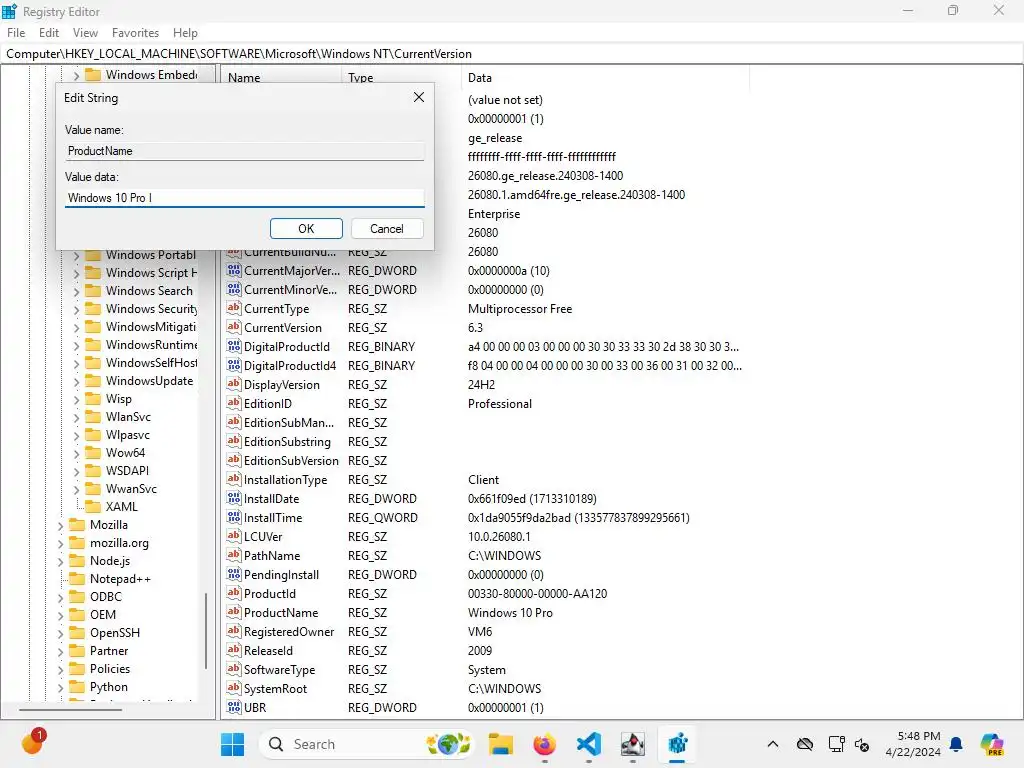Screen dimensions: 1024x768
Task: Select the UBR DWORD value icon
Action: click(234, 707)
